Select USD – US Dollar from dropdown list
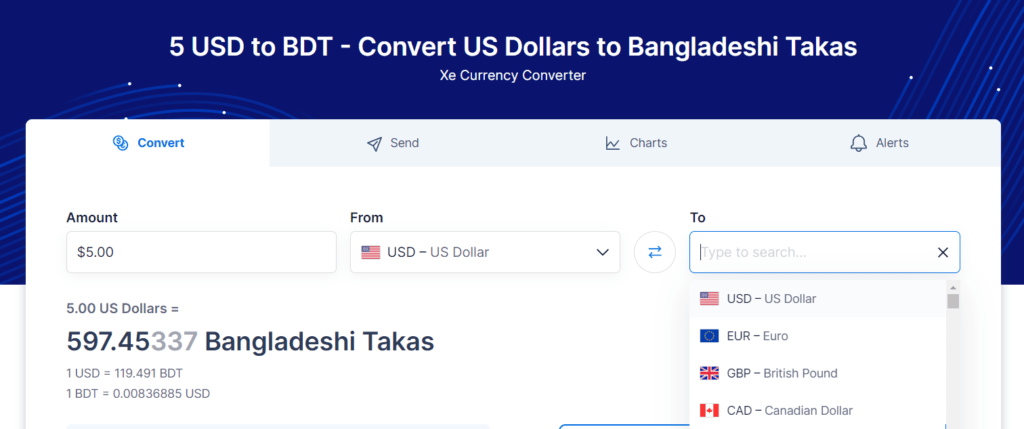1024x429 pixels. (x=817, y=299)
